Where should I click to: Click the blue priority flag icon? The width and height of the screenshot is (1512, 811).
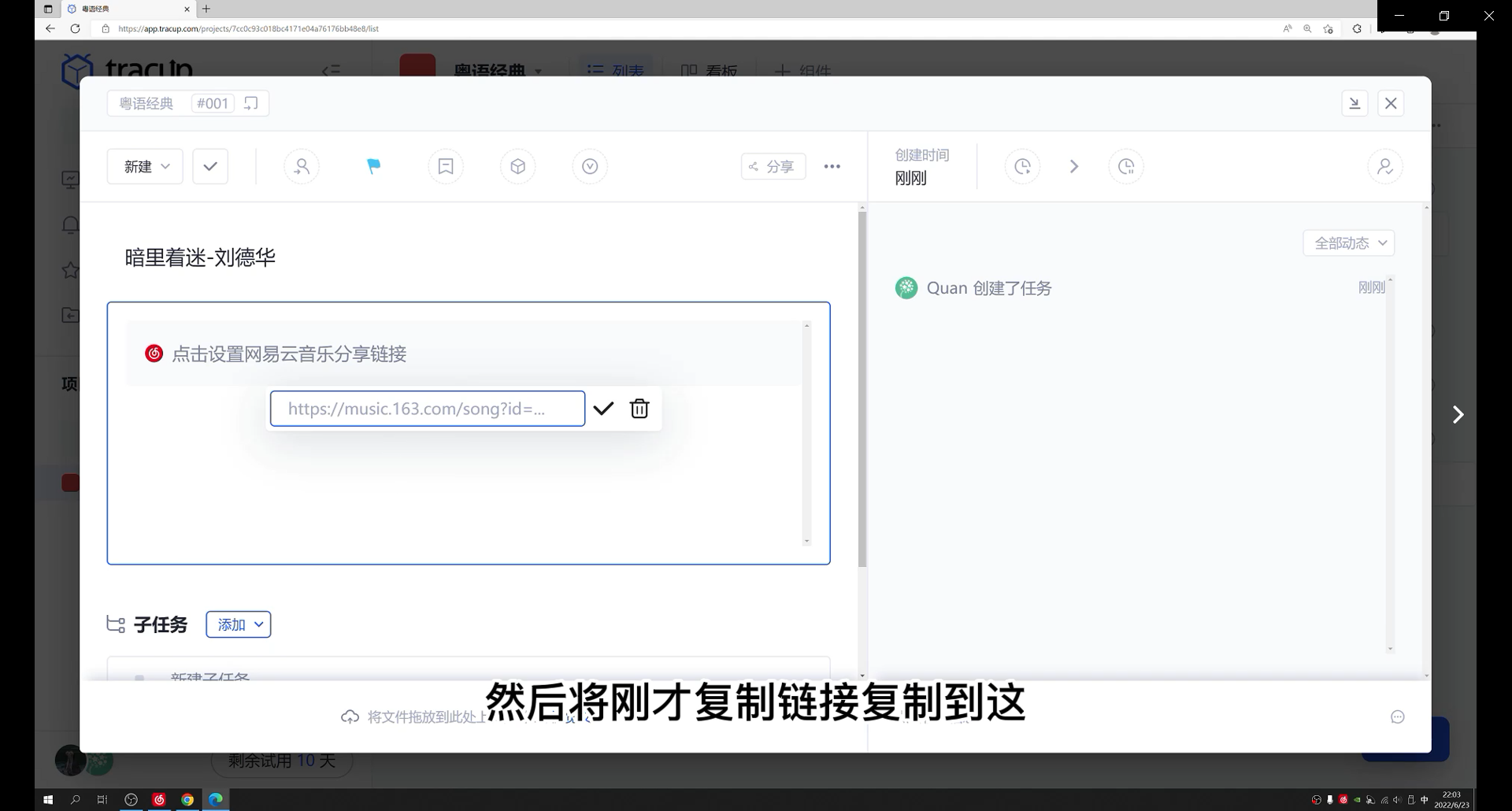pyautogui.click(x=373, y=166)
